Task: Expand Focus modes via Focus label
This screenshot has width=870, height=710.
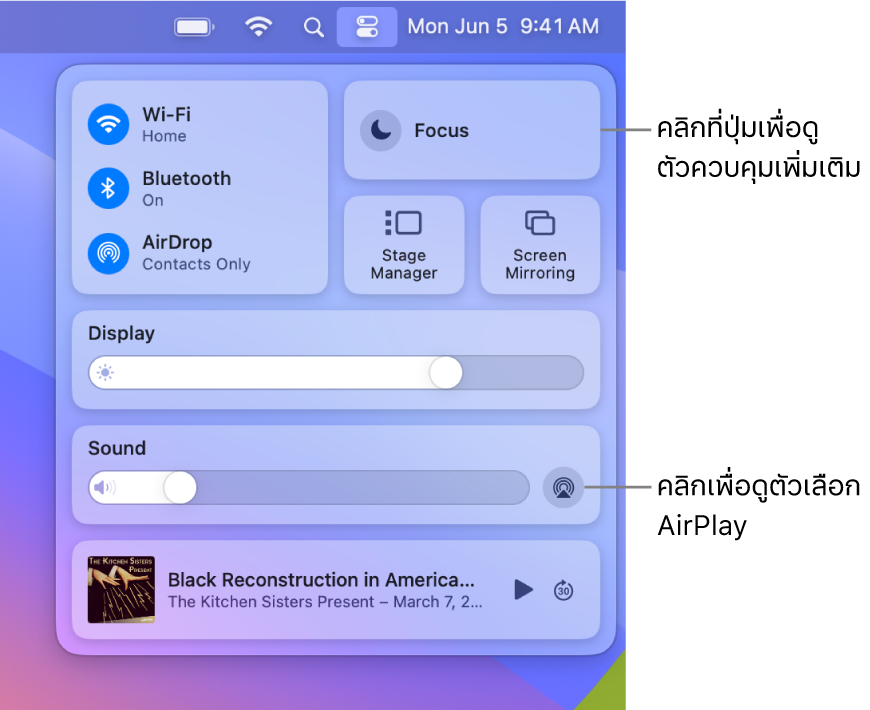Action: pyautogui.click(x=442, y=130)
